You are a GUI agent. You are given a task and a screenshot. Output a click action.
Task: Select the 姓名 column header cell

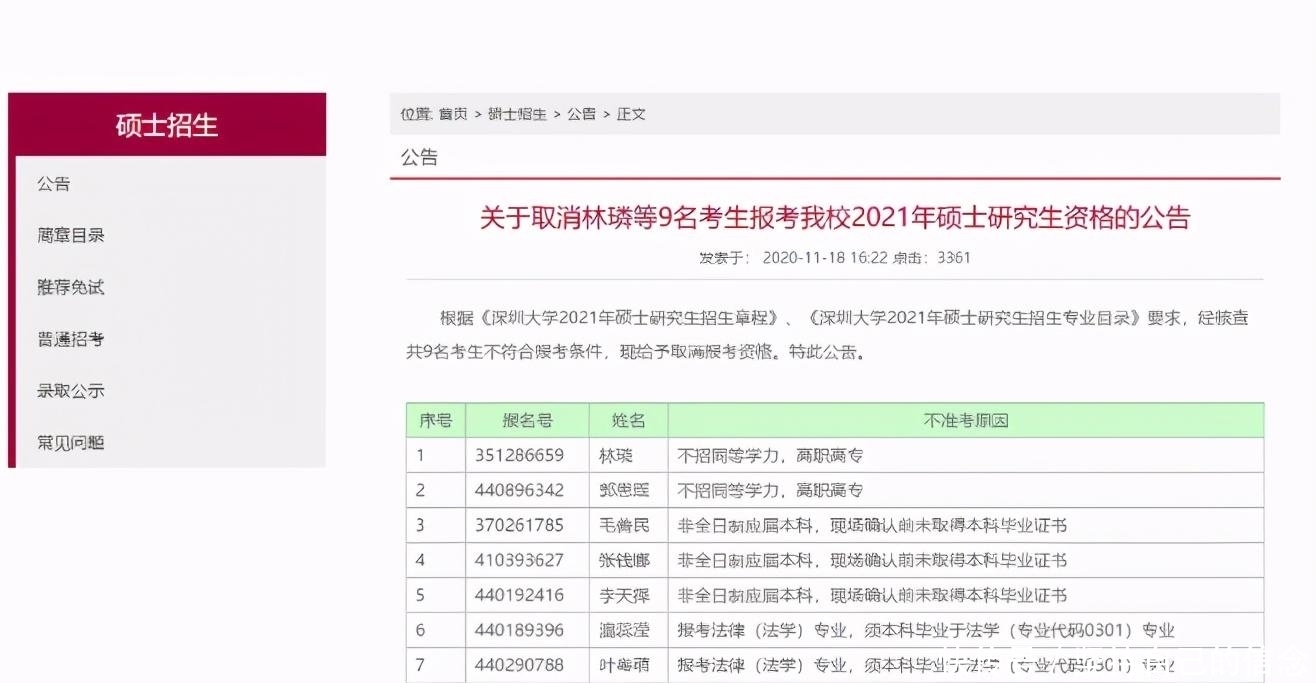(x=627, y=420)
